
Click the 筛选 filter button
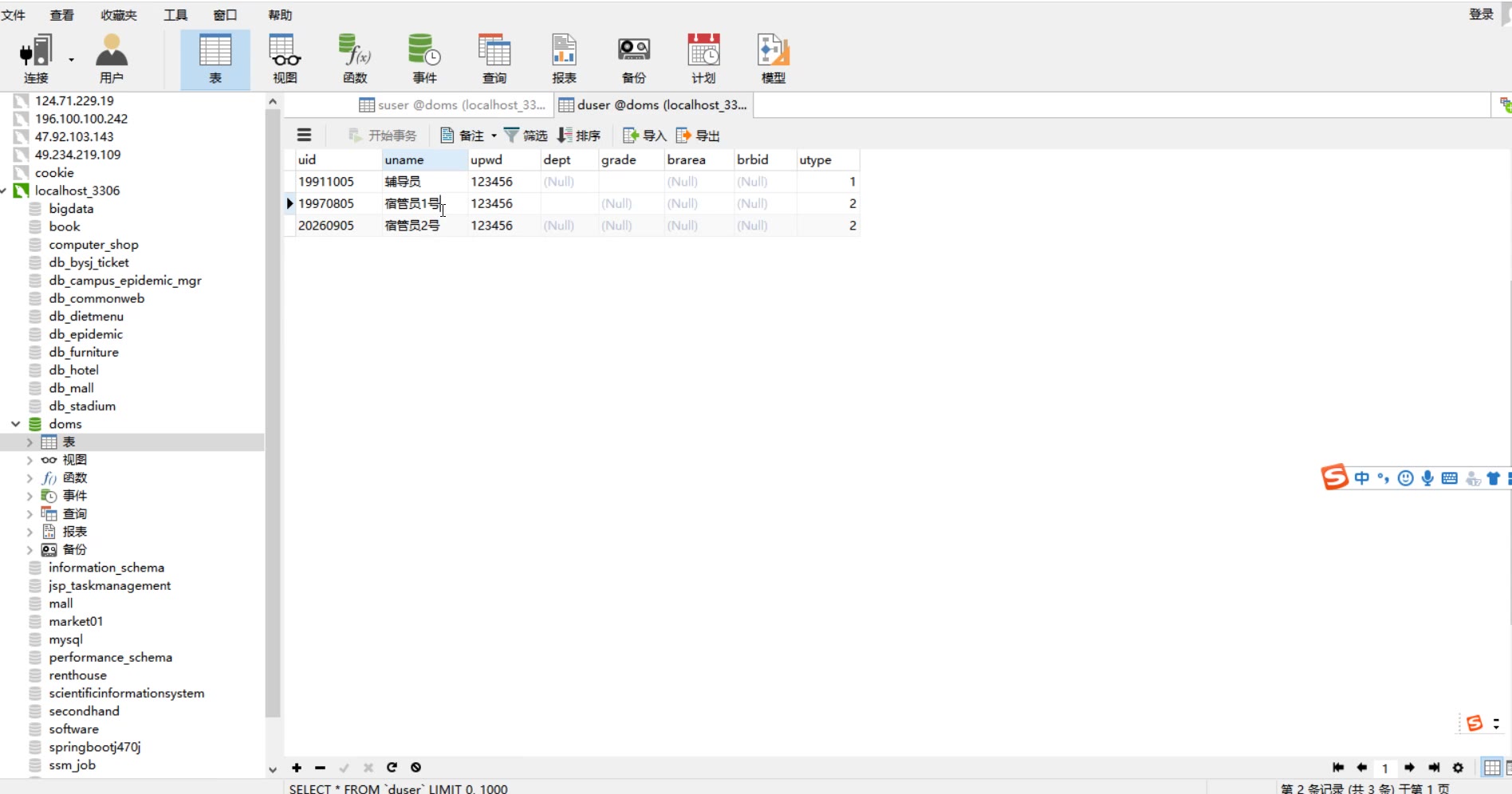tap(526, 136)
